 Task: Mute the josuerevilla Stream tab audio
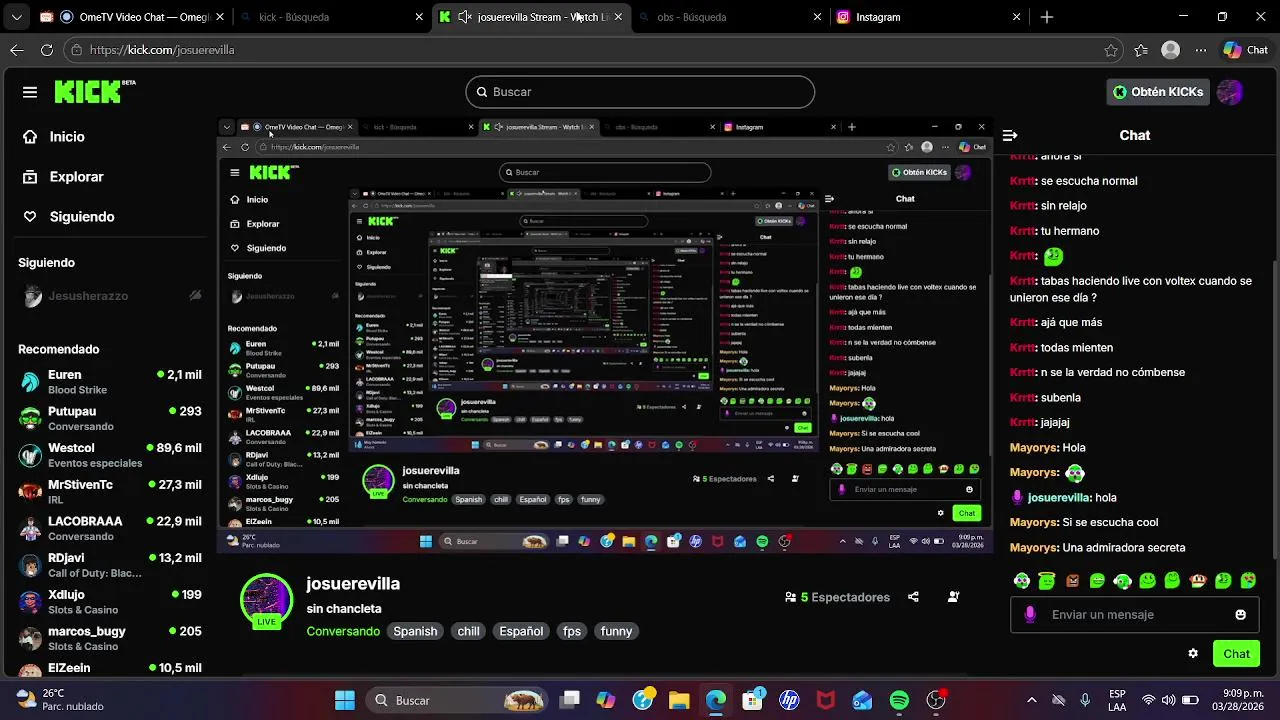(465, 17)
